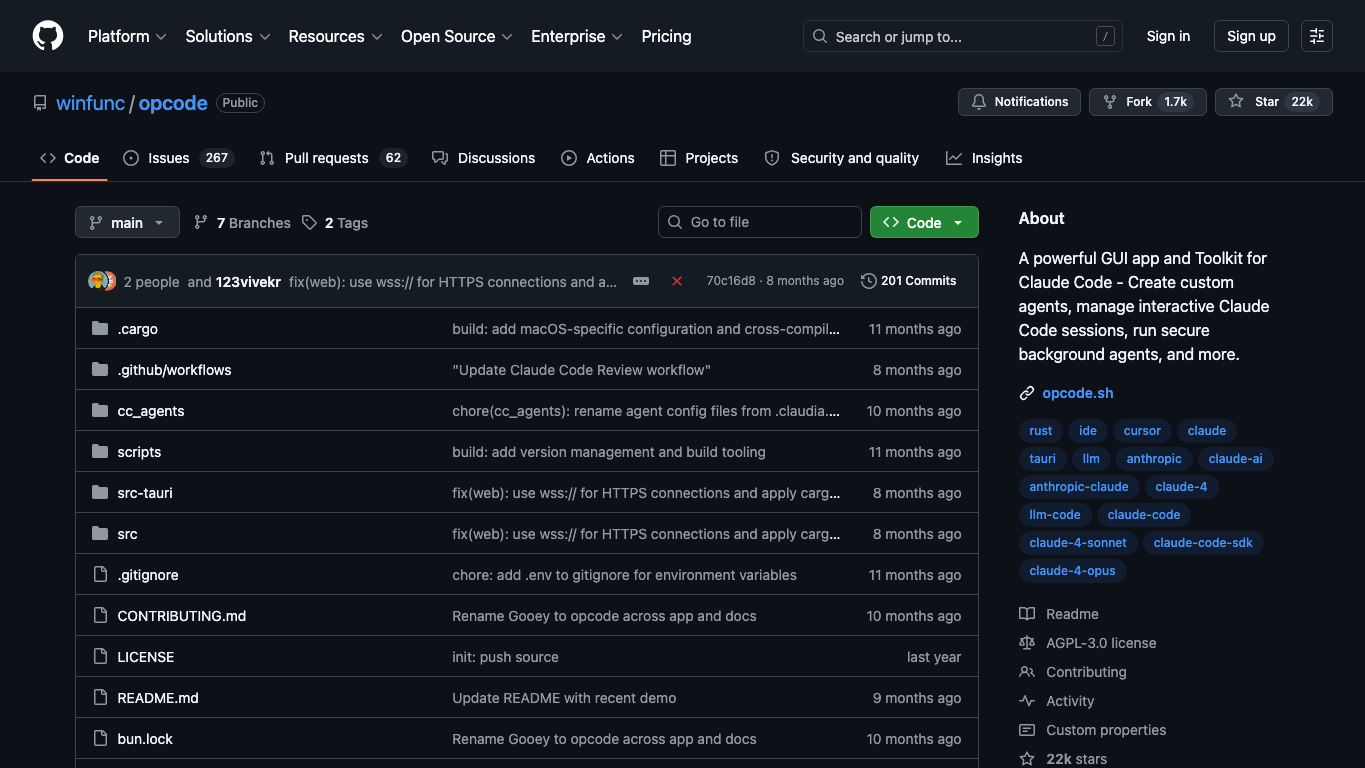Click the README.md file icon
The height and width of the screenshot is (768, 1365).
pos(100,698)
